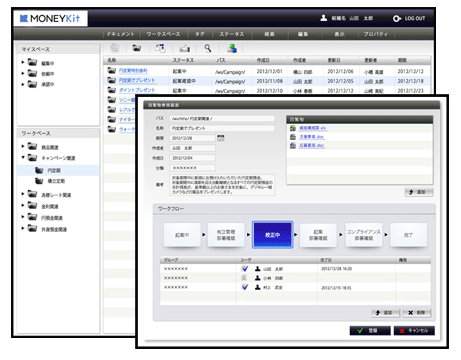Click the add button under attachment list
Viewport: 461px width, 360px height.
point(419,192)
